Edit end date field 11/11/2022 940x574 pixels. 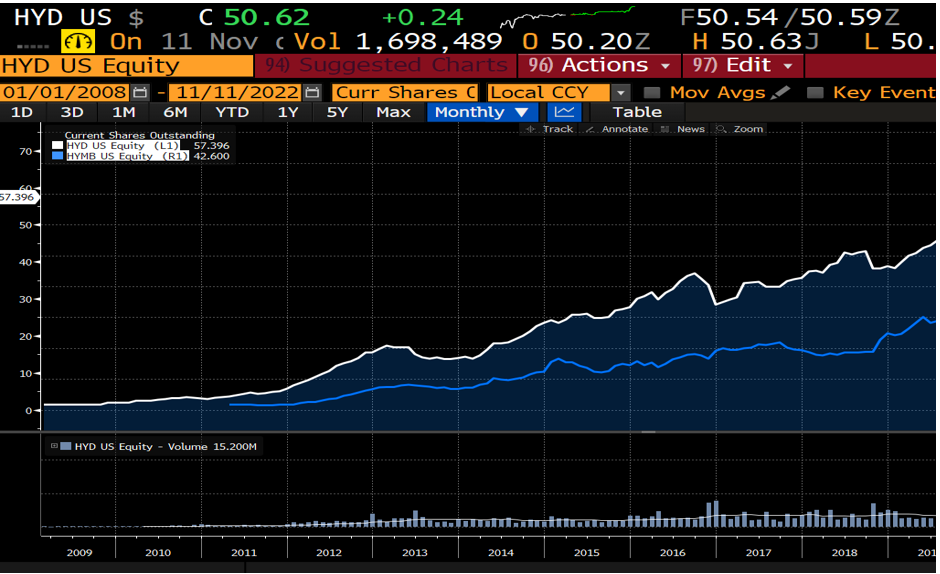tap(236, 92)
